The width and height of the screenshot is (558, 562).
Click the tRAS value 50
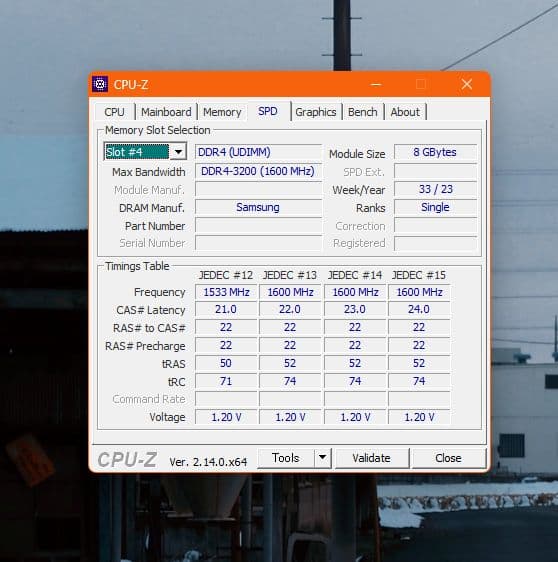[x=226, y=363]
